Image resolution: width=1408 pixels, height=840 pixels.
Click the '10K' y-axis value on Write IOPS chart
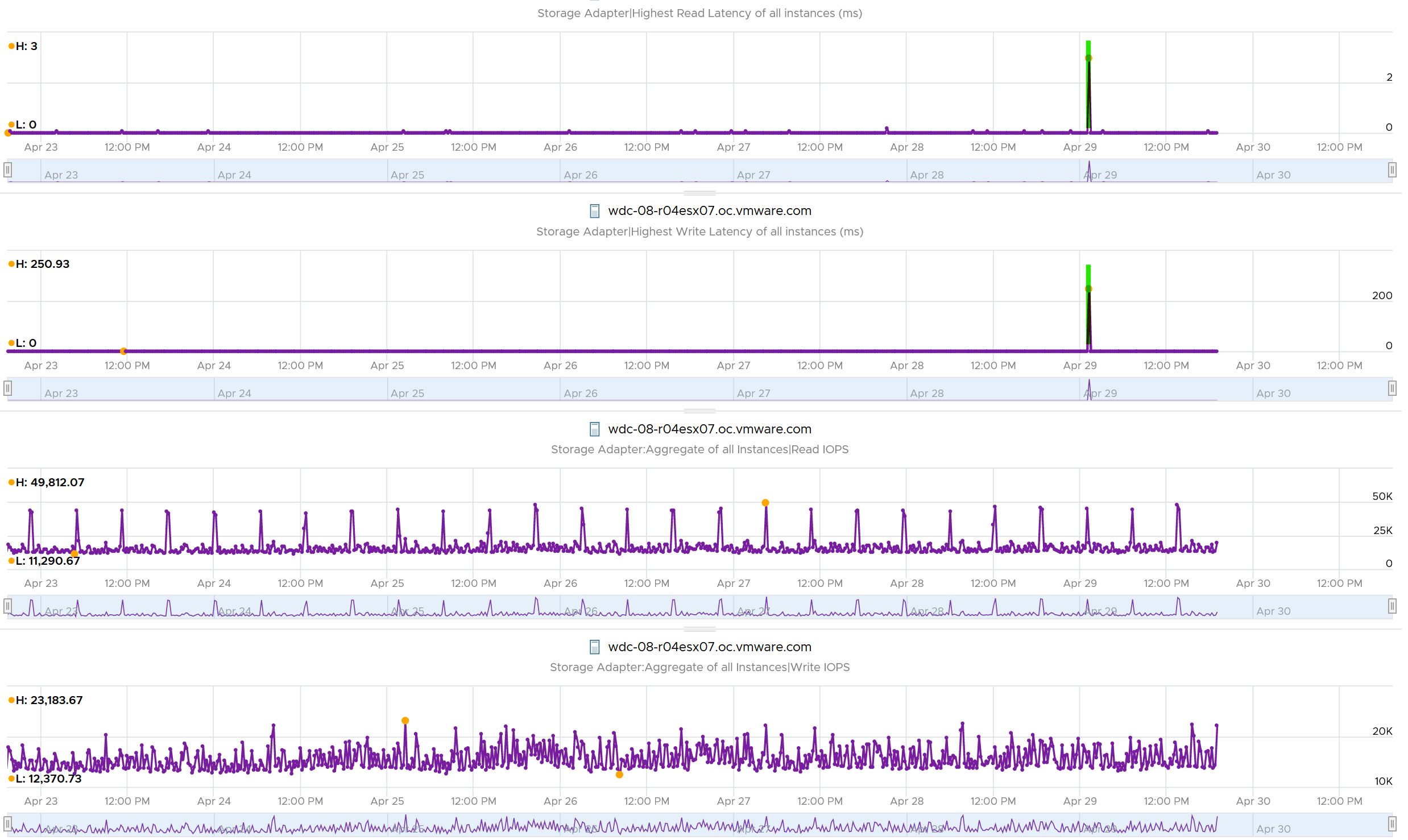1384,781
